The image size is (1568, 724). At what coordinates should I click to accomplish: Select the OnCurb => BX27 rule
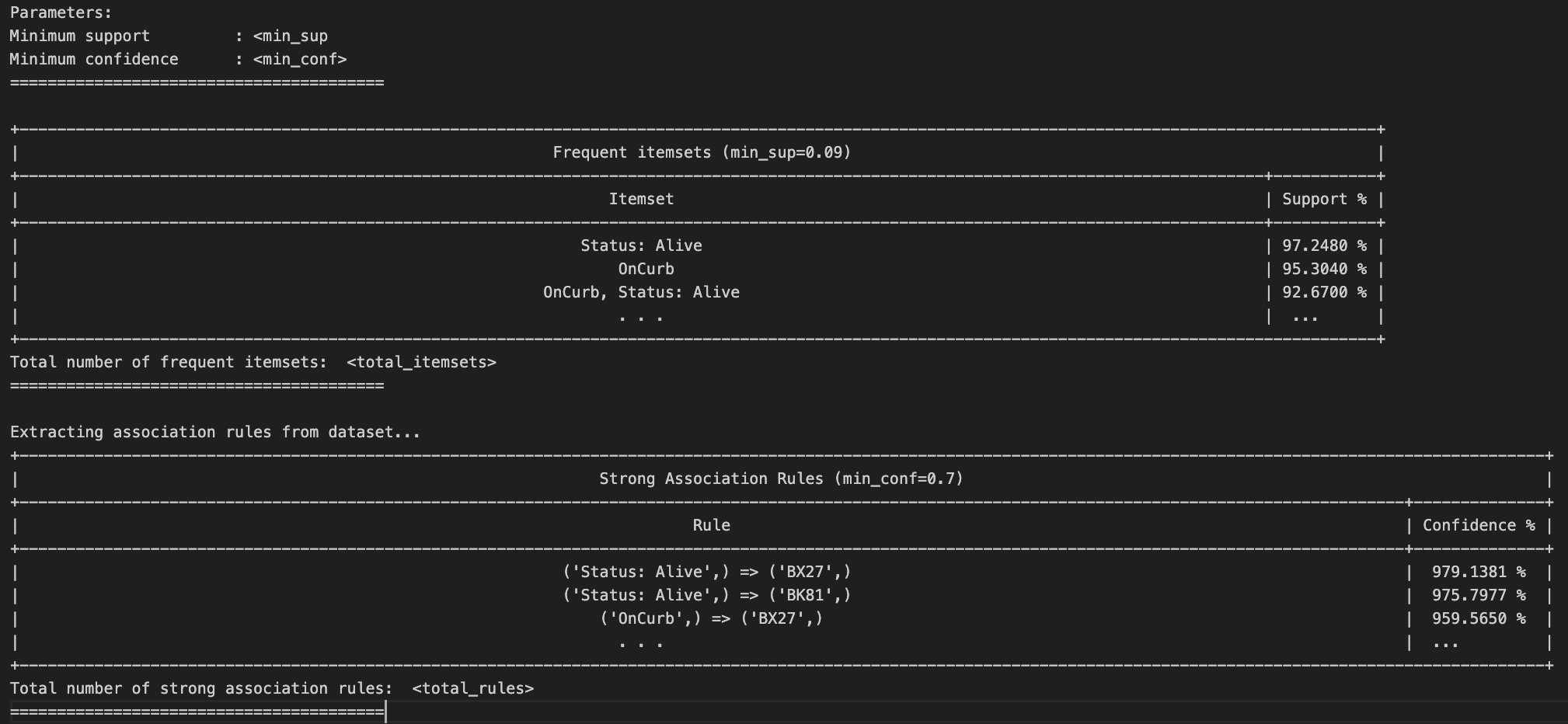click(x=711, y=618)
